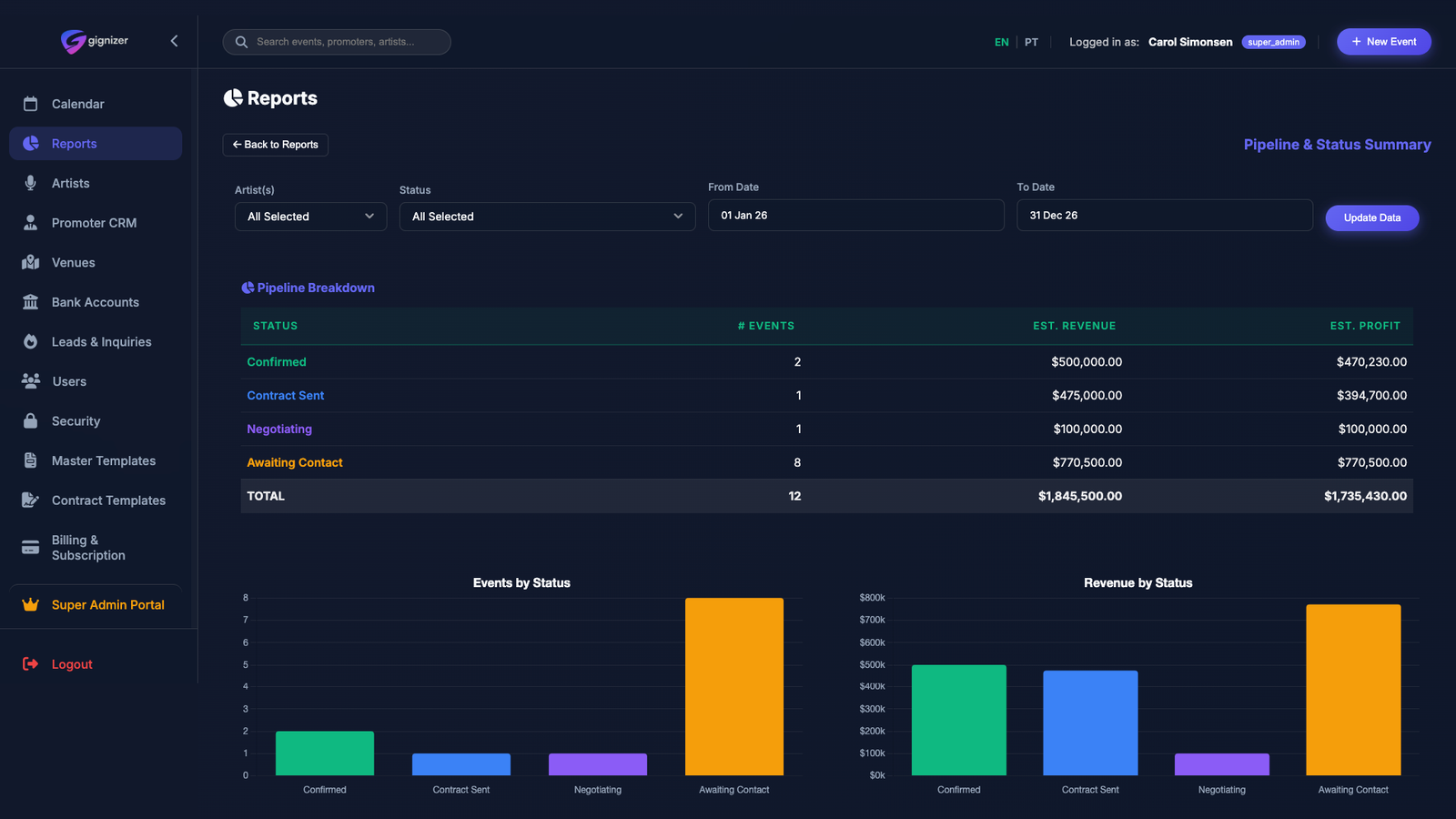
Task: Switch language to PT
Action: coord(1031,42)
